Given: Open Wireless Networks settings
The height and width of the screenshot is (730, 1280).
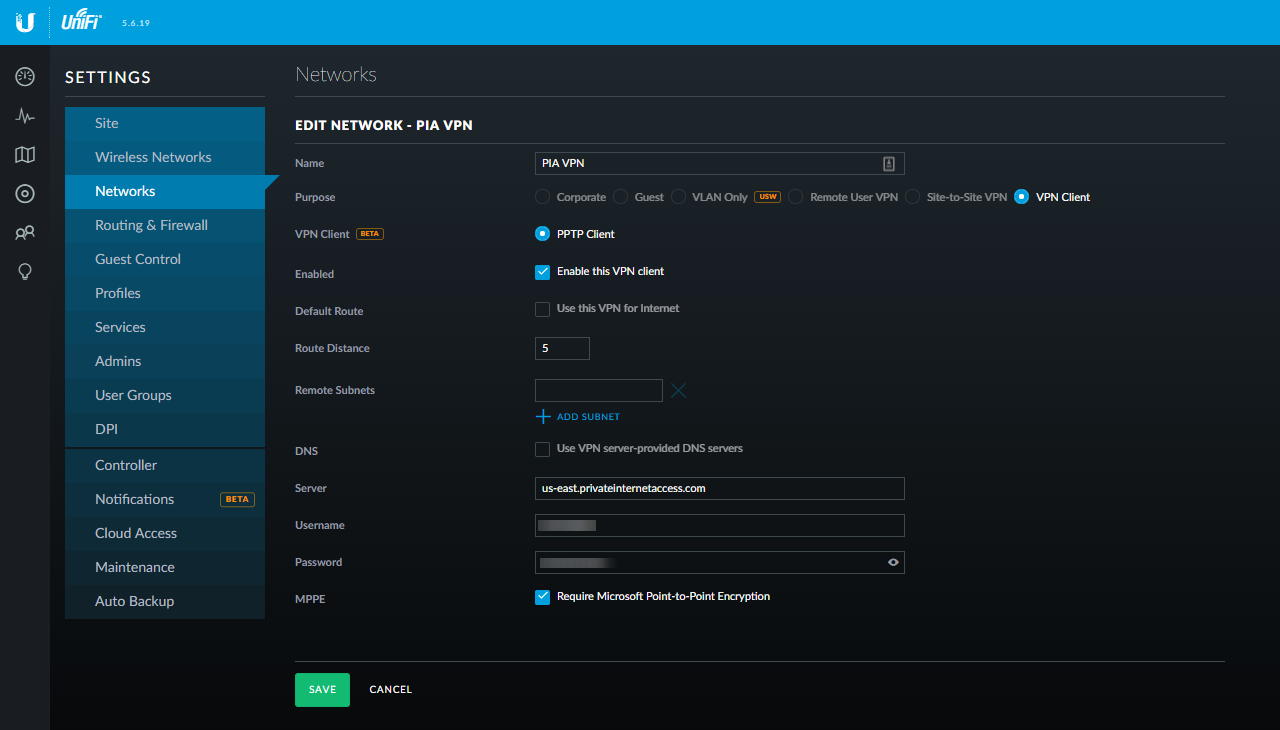Looking at the screenshot, I should point(165,157).
